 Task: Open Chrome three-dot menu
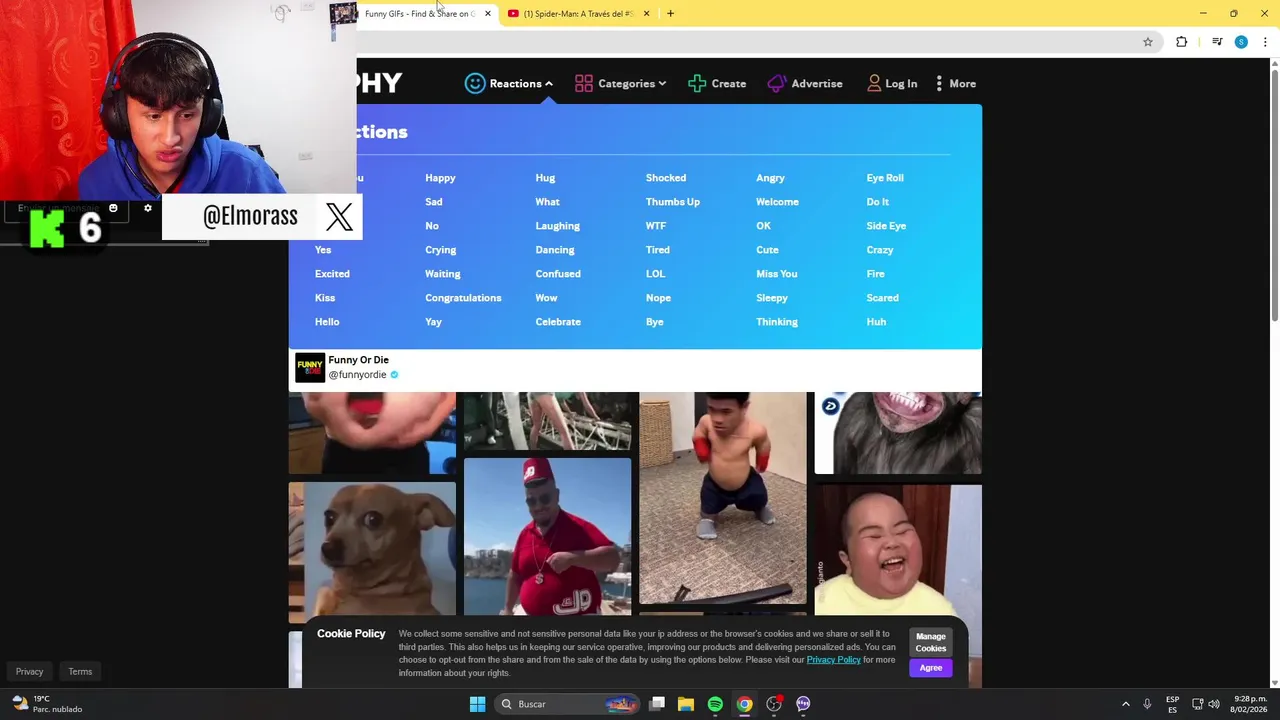[x=1265, y=42]
